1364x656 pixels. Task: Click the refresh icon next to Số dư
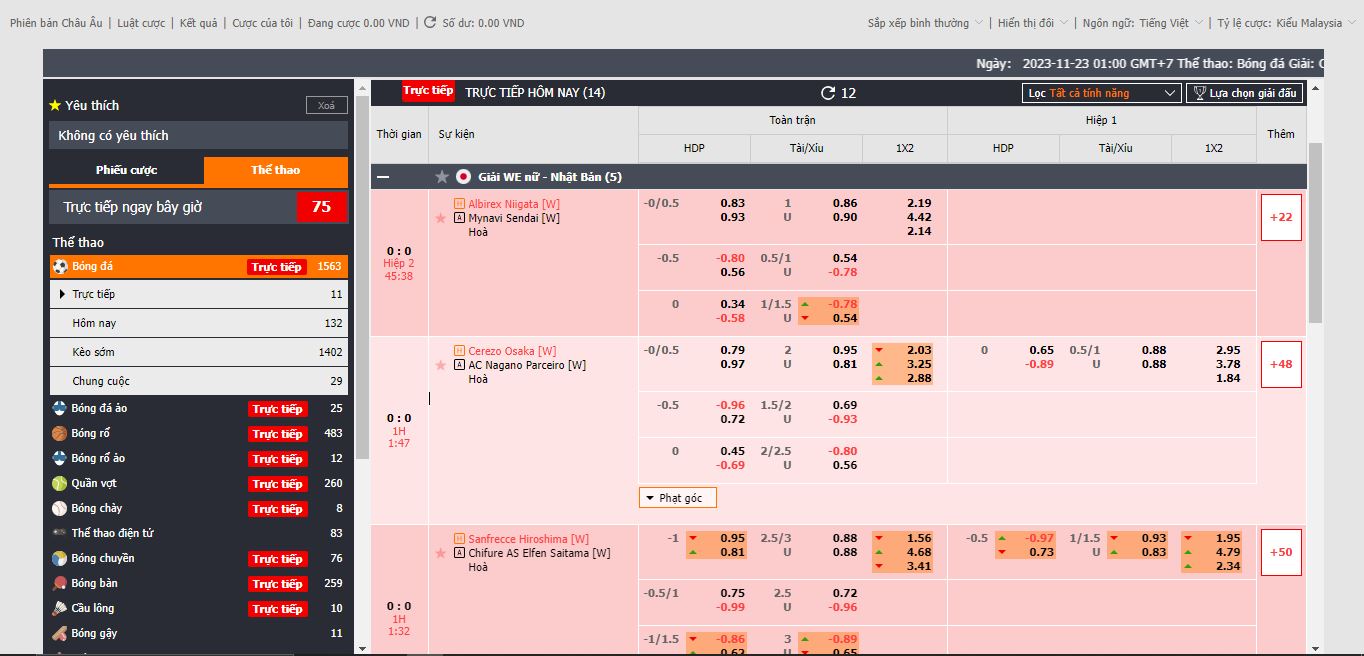430,22
